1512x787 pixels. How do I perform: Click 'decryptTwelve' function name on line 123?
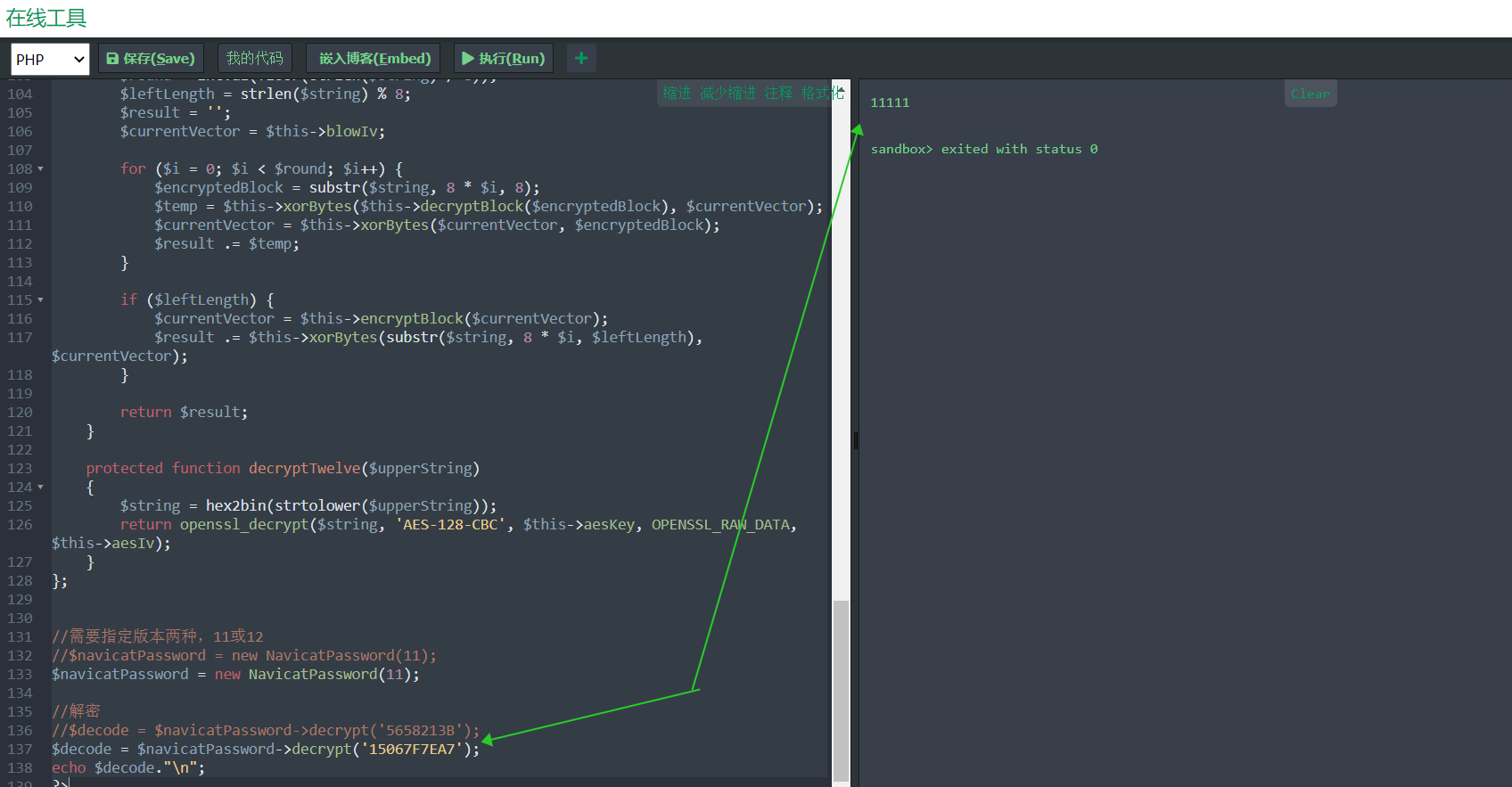304,469
